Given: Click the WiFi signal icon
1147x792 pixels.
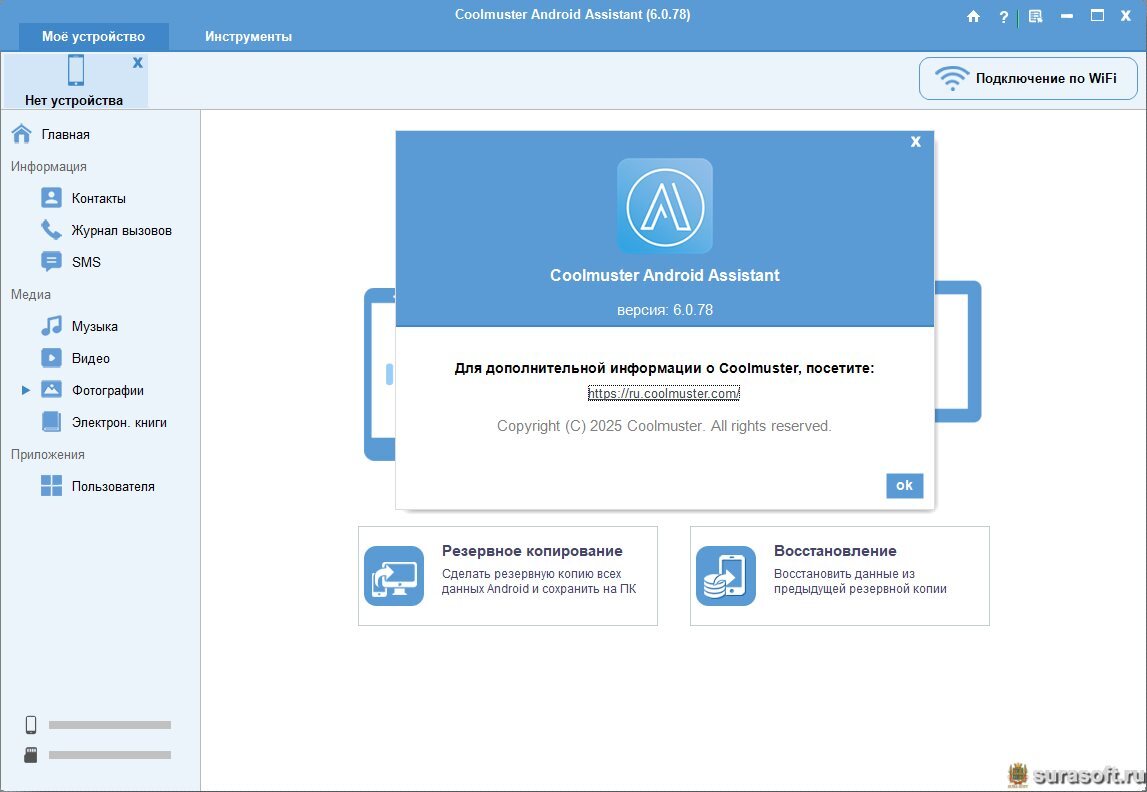Looking at the screenshot, I should click(952, 78).
